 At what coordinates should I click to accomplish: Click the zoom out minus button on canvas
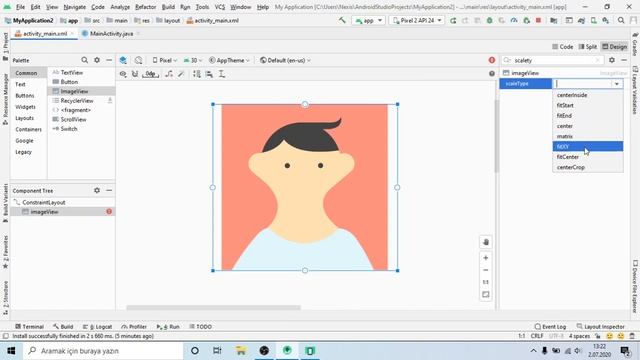[x=486, y=270]
